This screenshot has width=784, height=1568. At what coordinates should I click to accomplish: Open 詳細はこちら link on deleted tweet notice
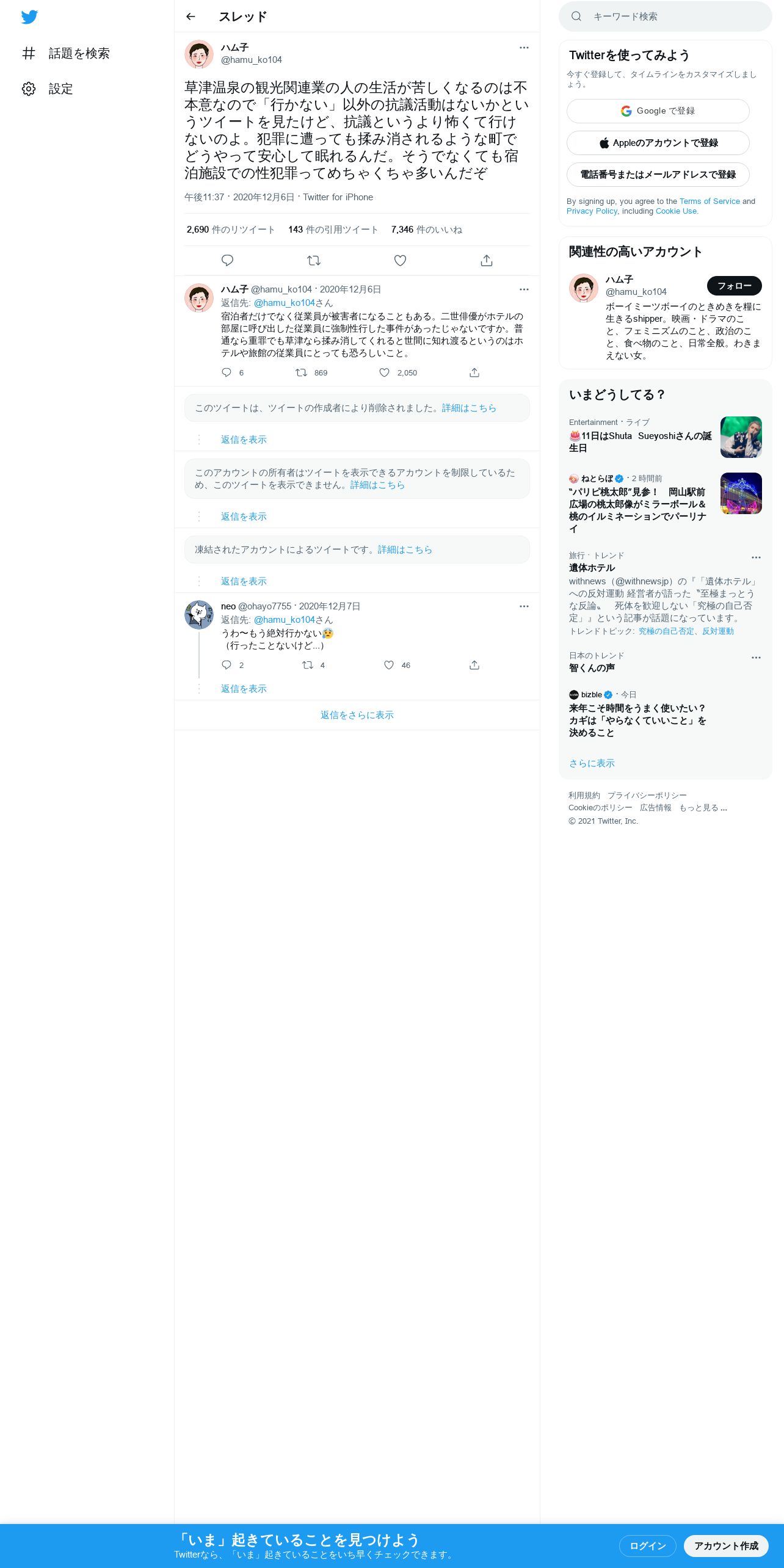(x=469, y=408)
